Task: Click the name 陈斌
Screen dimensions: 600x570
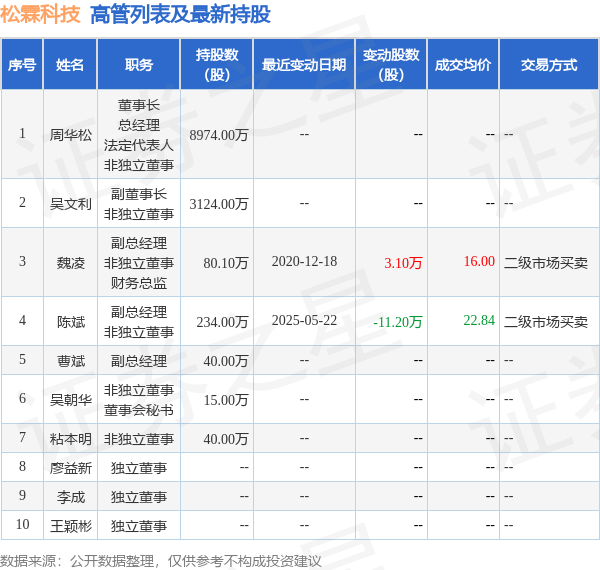Action: tap(71, 322)
